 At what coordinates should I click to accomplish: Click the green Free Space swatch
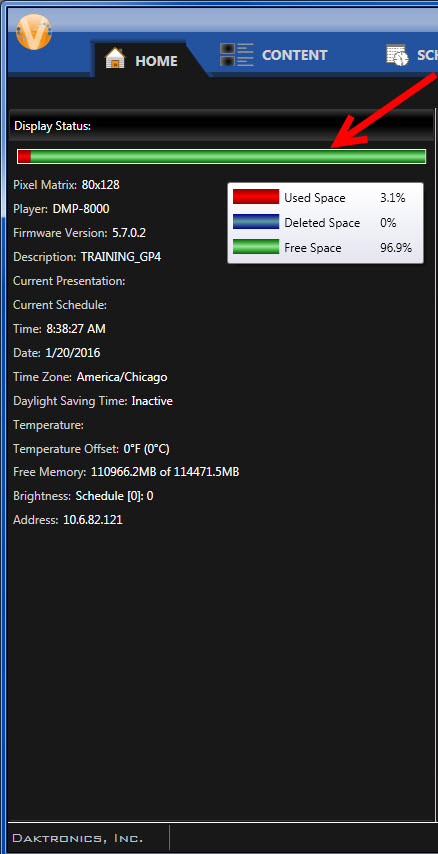point(256,247)
